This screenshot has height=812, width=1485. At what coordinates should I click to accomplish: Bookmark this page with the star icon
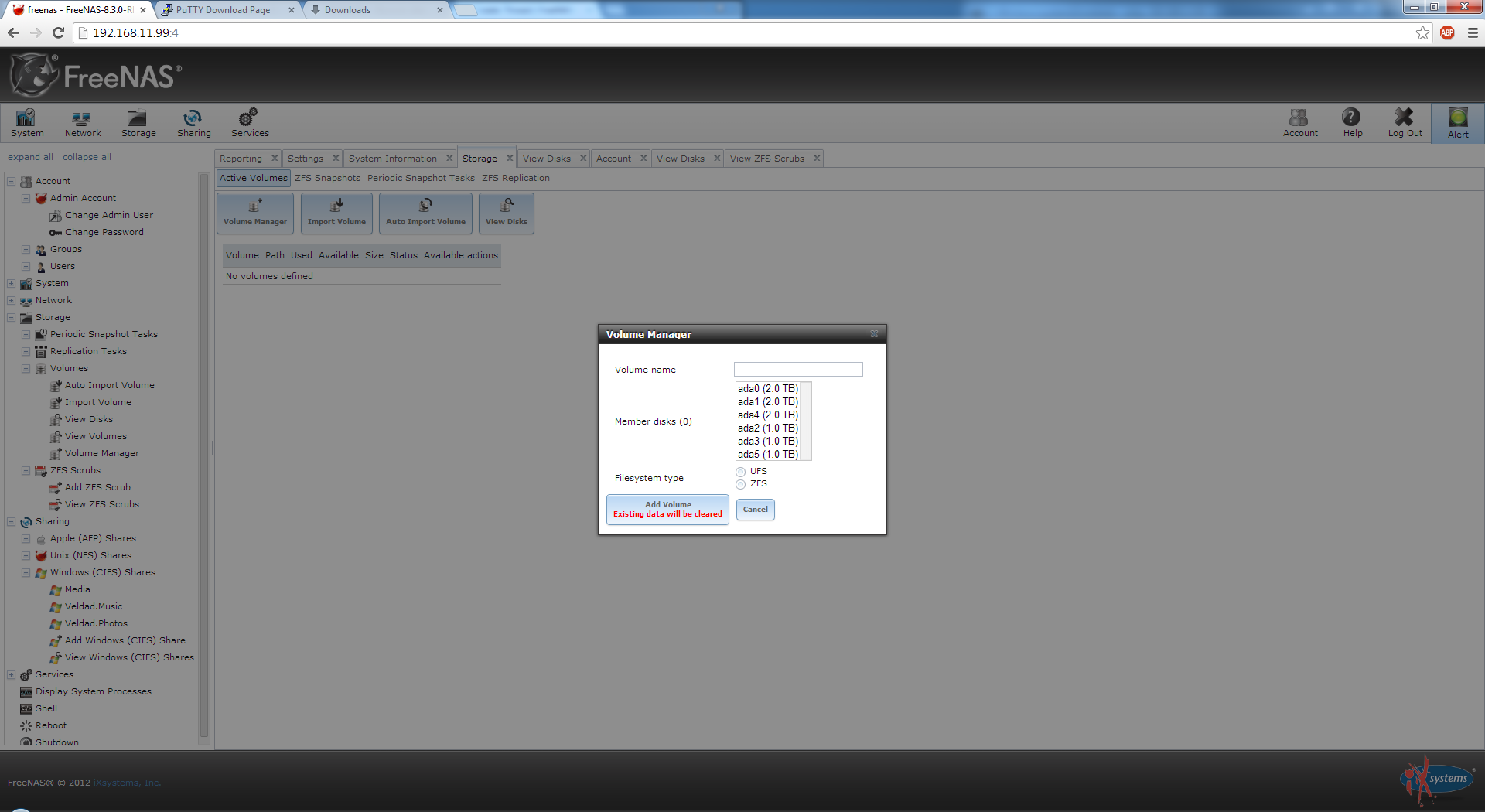tap(1423, 32)
